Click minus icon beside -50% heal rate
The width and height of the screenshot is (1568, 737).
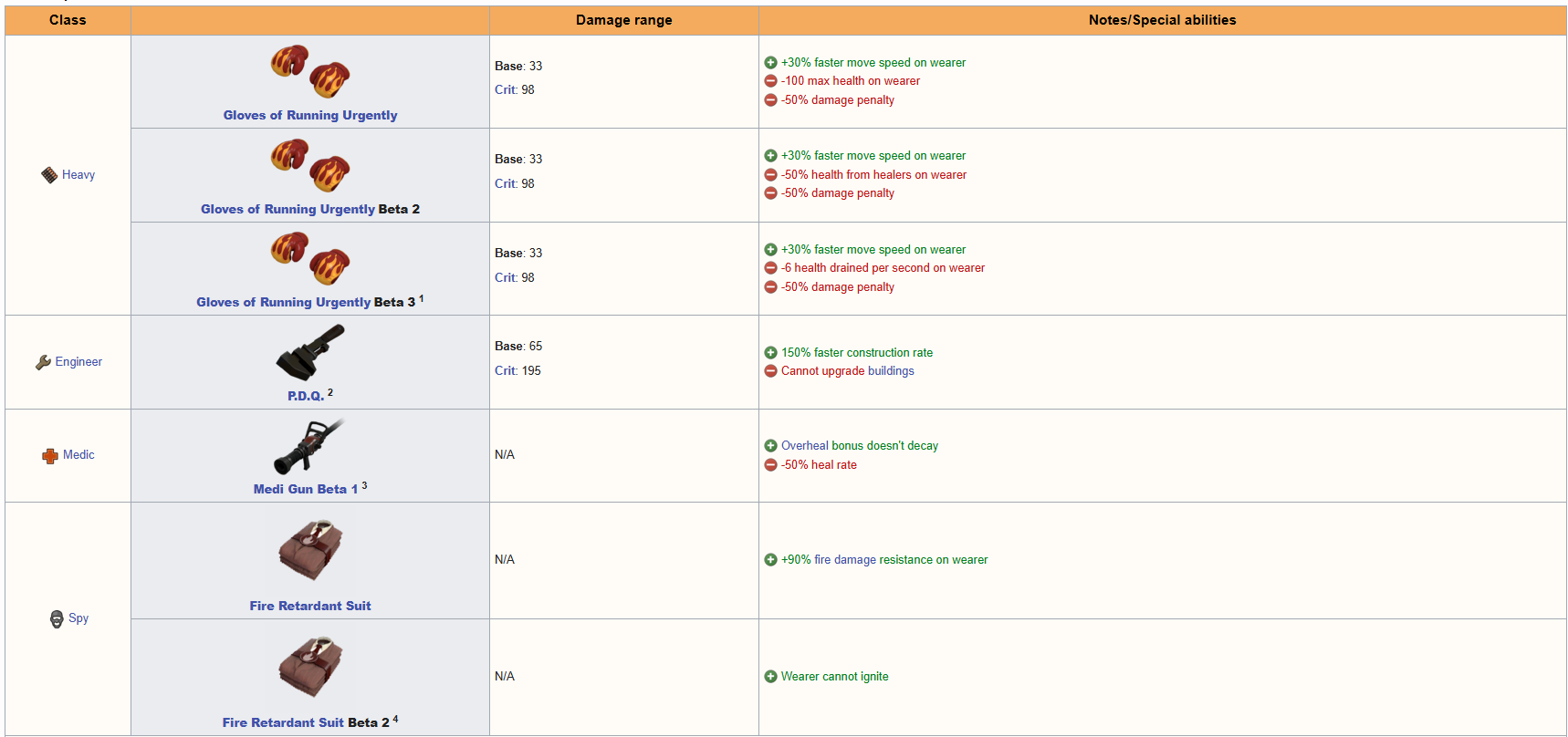click(770, 465)
